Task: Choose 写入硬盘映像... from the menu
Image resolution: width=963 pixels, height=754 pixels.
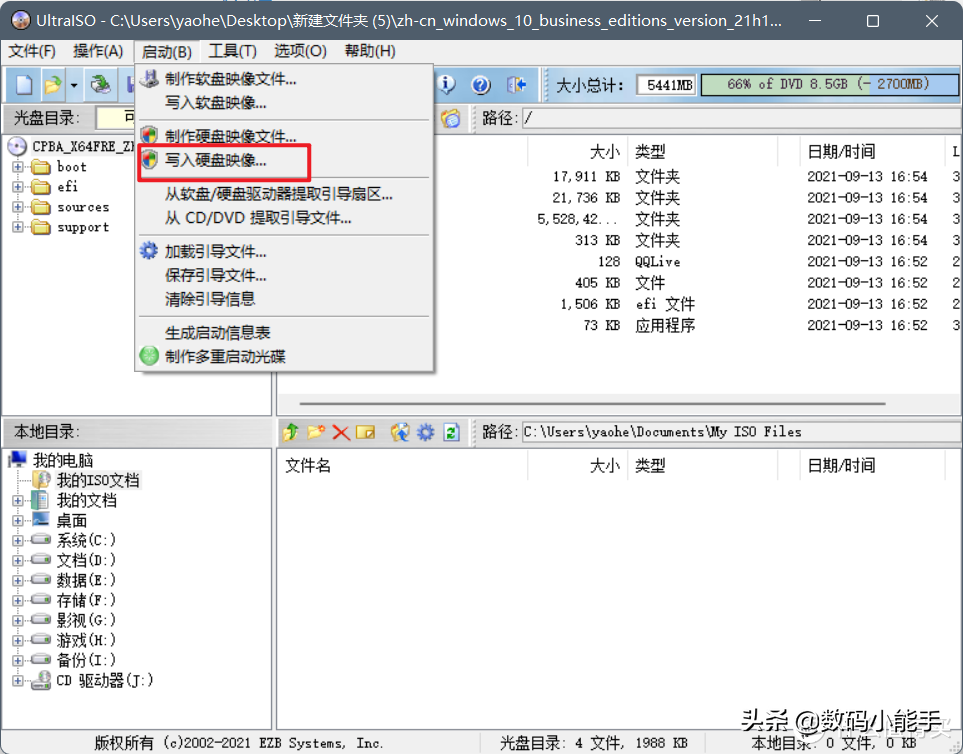Action: [x=284, y=160]
